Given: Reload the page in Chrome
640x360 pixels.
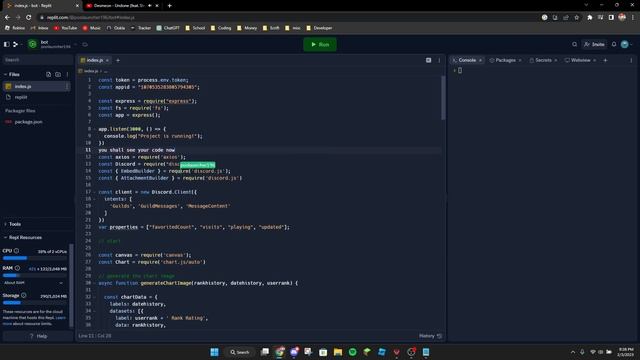Looking at the screenshot, I should (29, 18).
